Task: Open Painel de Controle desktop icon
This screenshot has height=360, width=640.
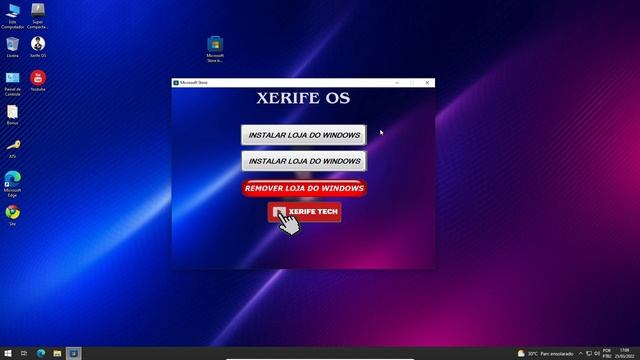Action: (13, 84)
